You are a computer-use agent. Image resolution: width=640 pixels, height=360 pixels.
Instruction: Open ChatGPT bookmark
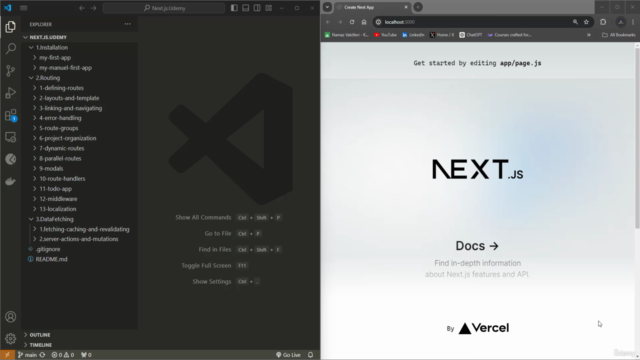(x=471, y=35)
